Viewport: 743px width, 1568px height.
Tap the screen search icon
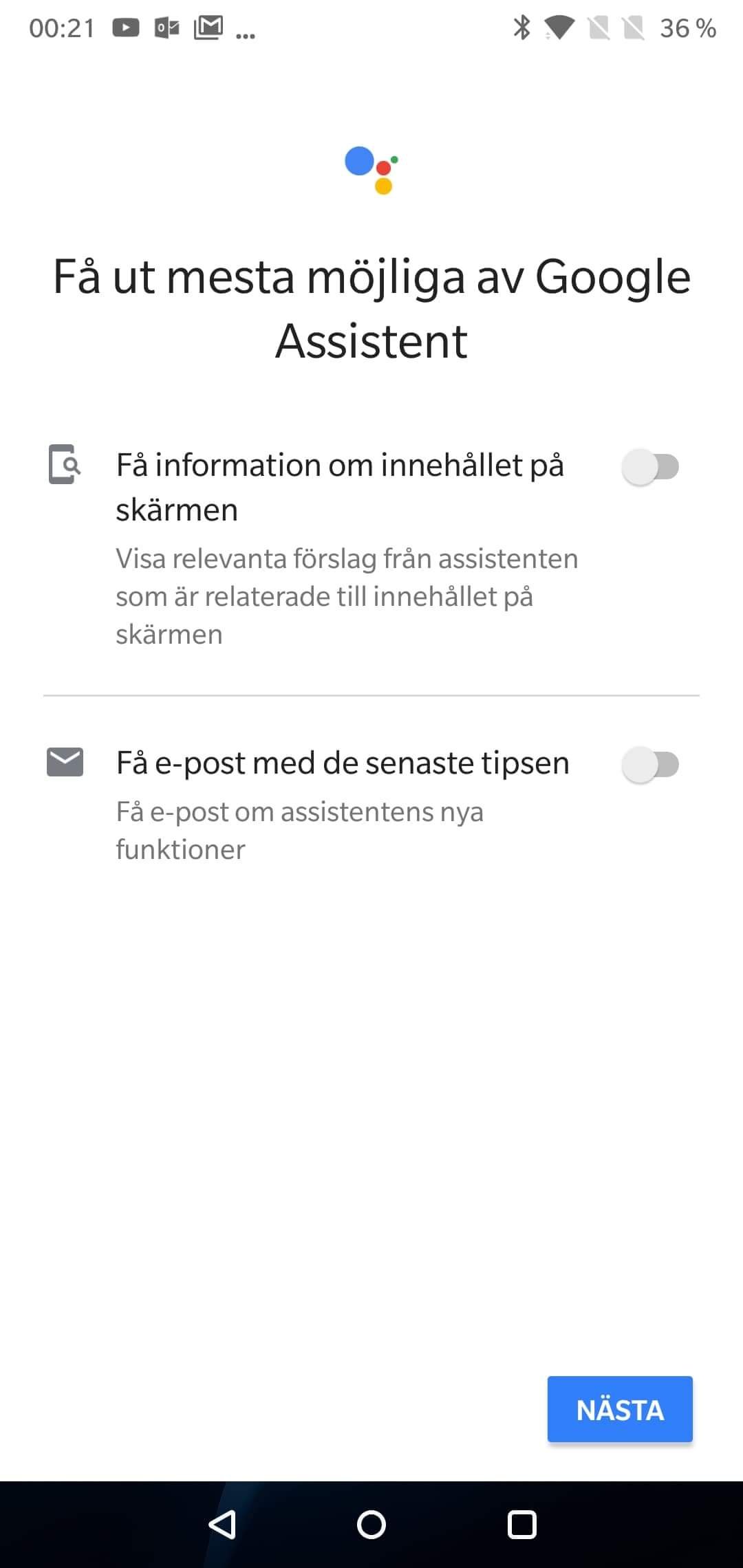[64, 465]
